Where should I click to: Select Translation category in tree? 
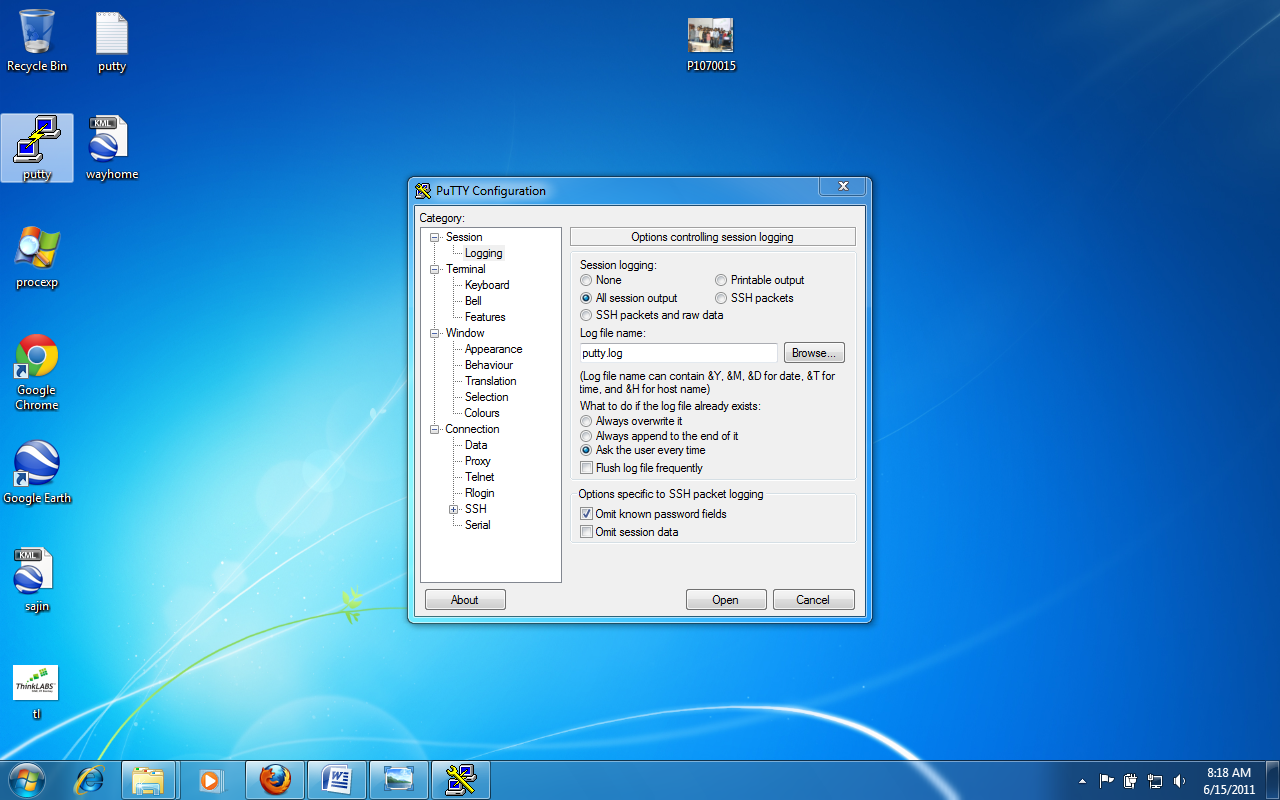490,381
